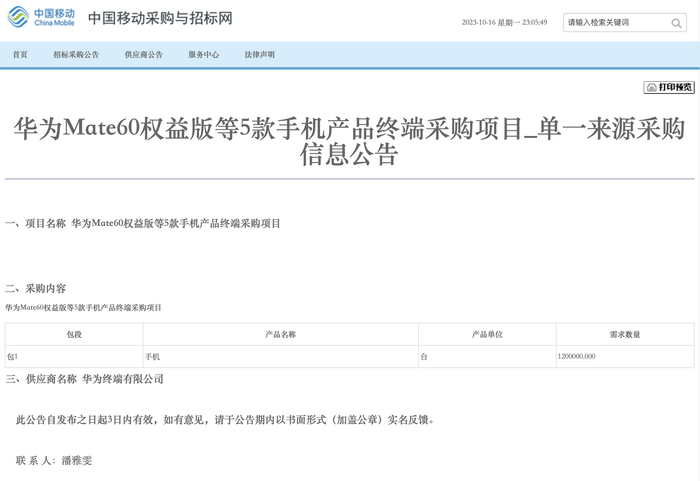Click the 需求数量 column header

(625, 335)
